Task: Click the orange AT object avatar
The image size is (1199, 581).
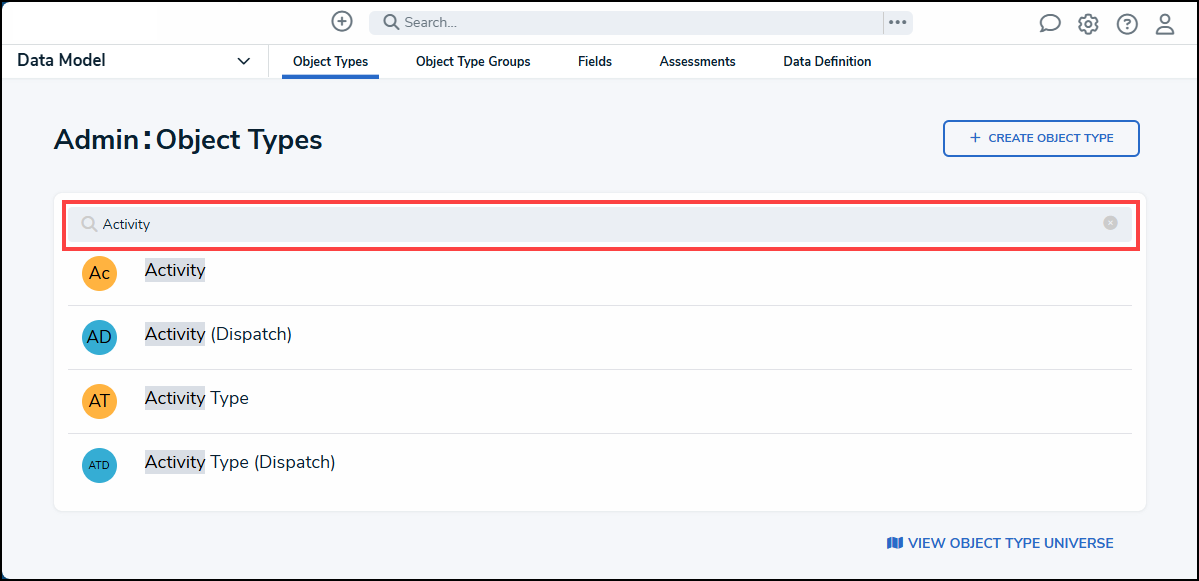Action: (x=99, y=401)
